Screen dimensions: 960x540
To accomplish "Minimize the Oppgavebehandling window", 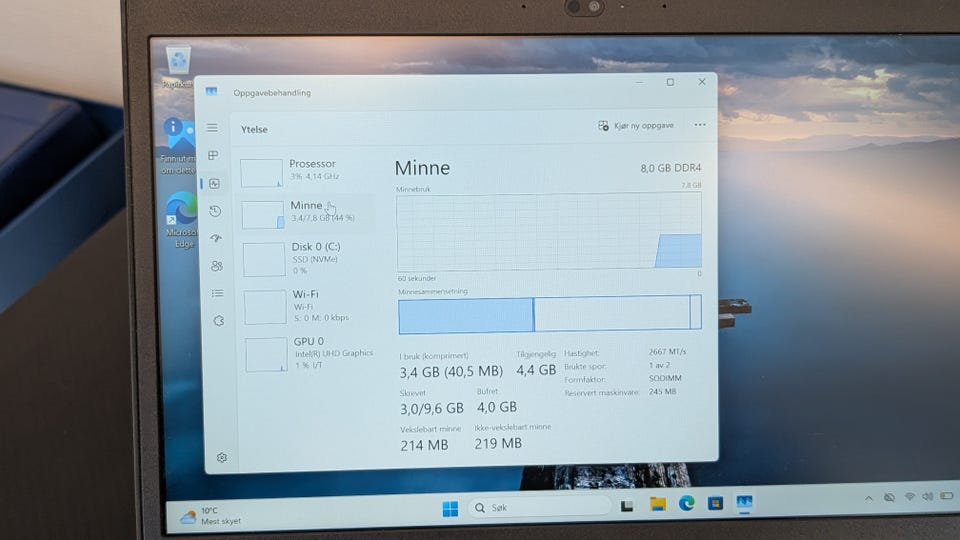I will coord(639,82).
